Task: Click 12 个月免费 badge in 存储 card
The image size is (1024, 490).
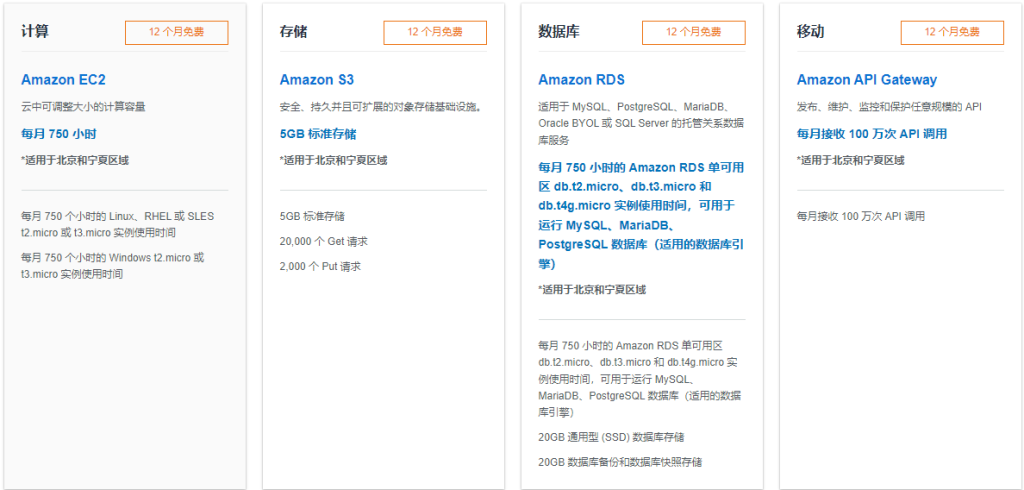Action: 435,32
